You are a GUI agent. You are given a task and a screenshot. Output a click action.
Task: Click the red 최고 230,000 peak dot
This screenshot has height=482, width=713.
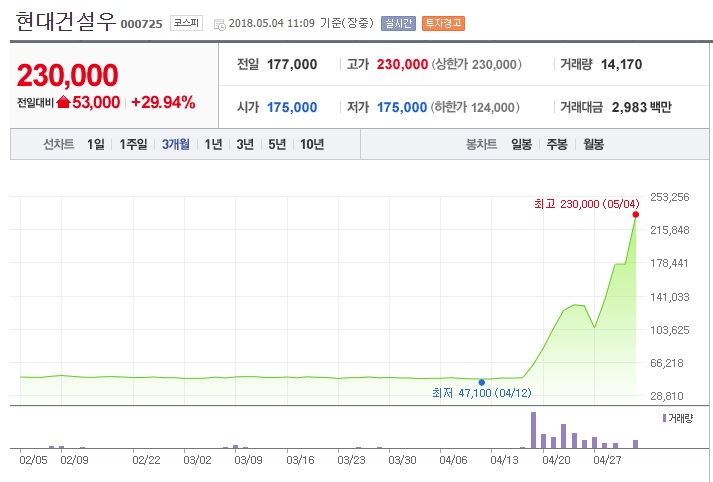pyautogui.click(x=636, y=214)
